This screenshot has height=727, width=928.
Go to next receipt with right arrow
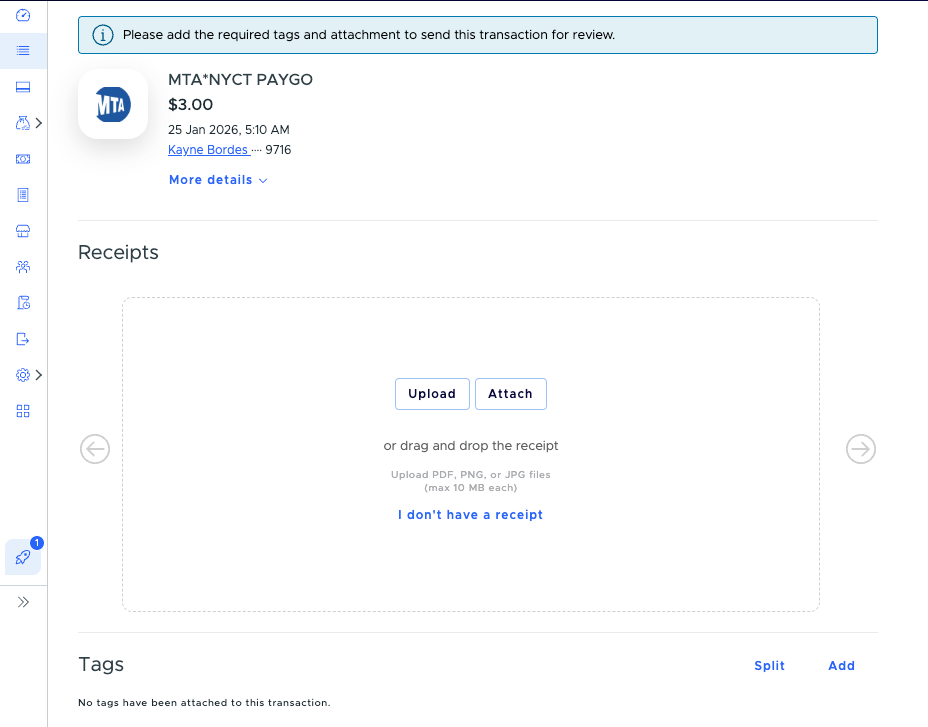click(x=861, y=449)
